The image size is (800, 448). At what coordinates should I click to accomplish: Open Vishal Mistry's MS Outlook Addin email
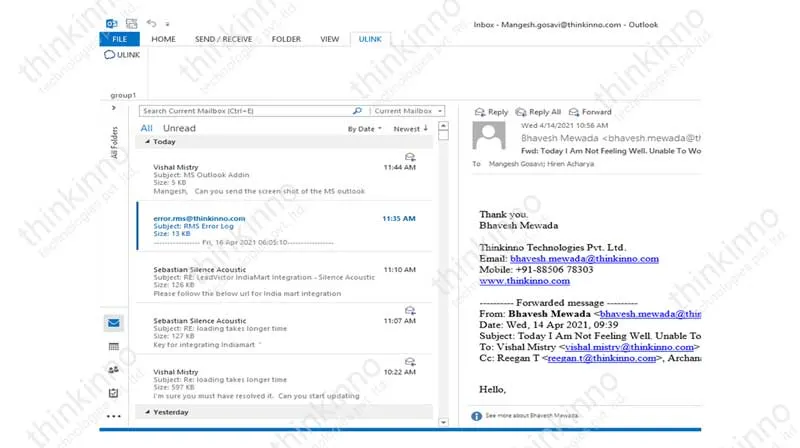click(284, 176)
